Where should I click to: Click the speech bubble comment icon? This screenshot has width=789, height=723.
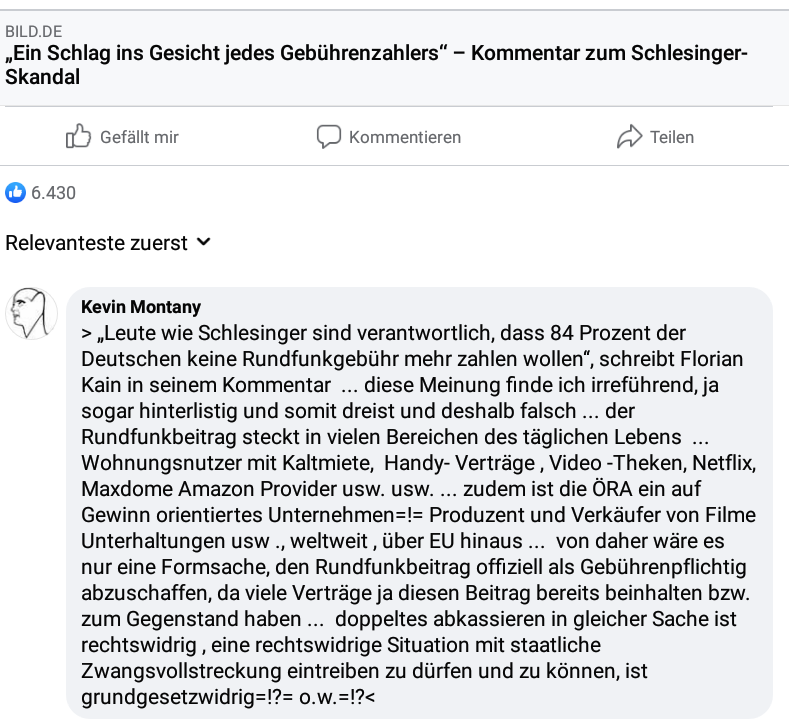pyautogui.click(x=329, y=136)
